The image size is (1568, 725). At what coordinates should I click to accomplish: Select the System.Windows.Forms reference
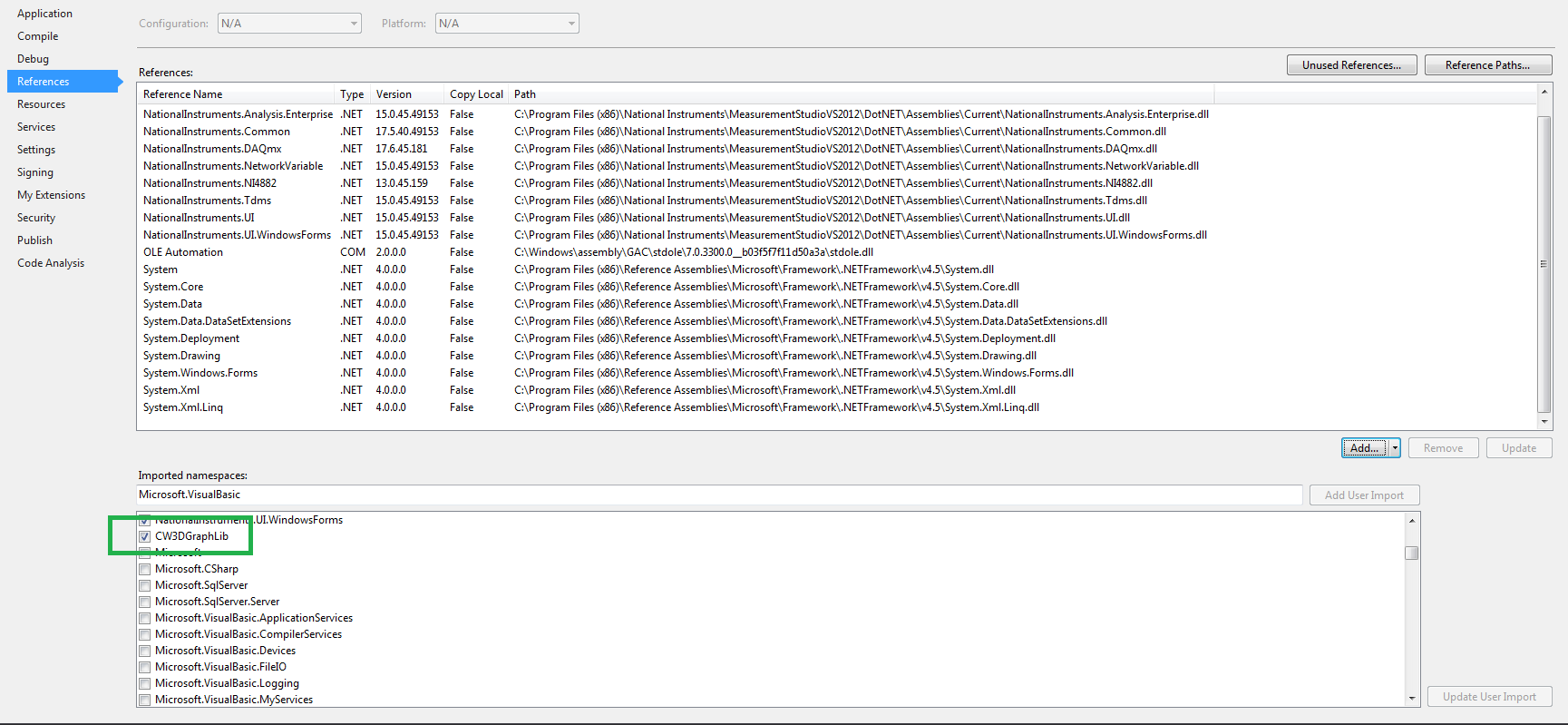point(676,373)
